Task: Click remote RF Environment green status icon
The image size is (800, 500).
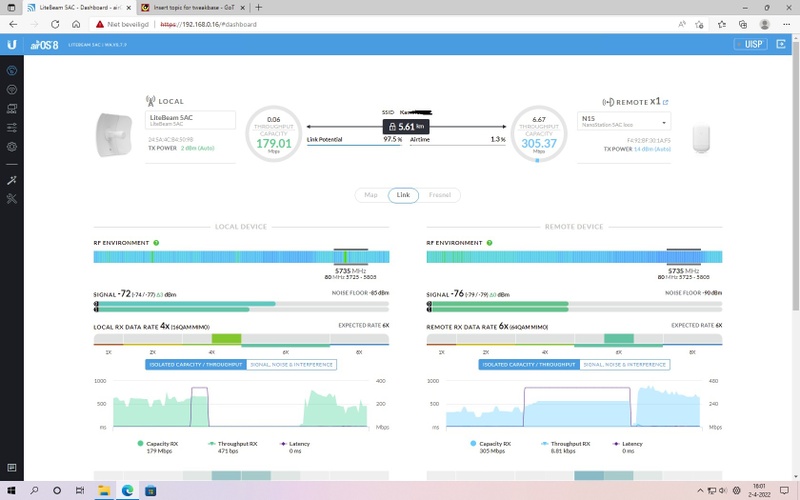Action: pyautogui.click(x=489, y=243)
